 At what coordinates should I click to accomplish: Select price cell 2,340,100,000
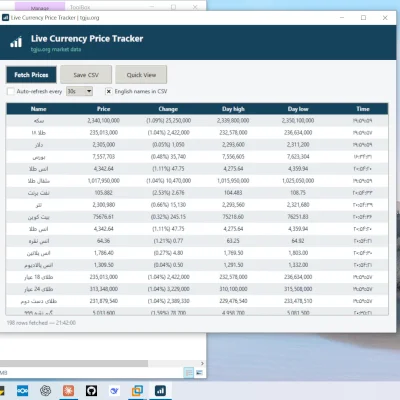click(x=103, y=121)
